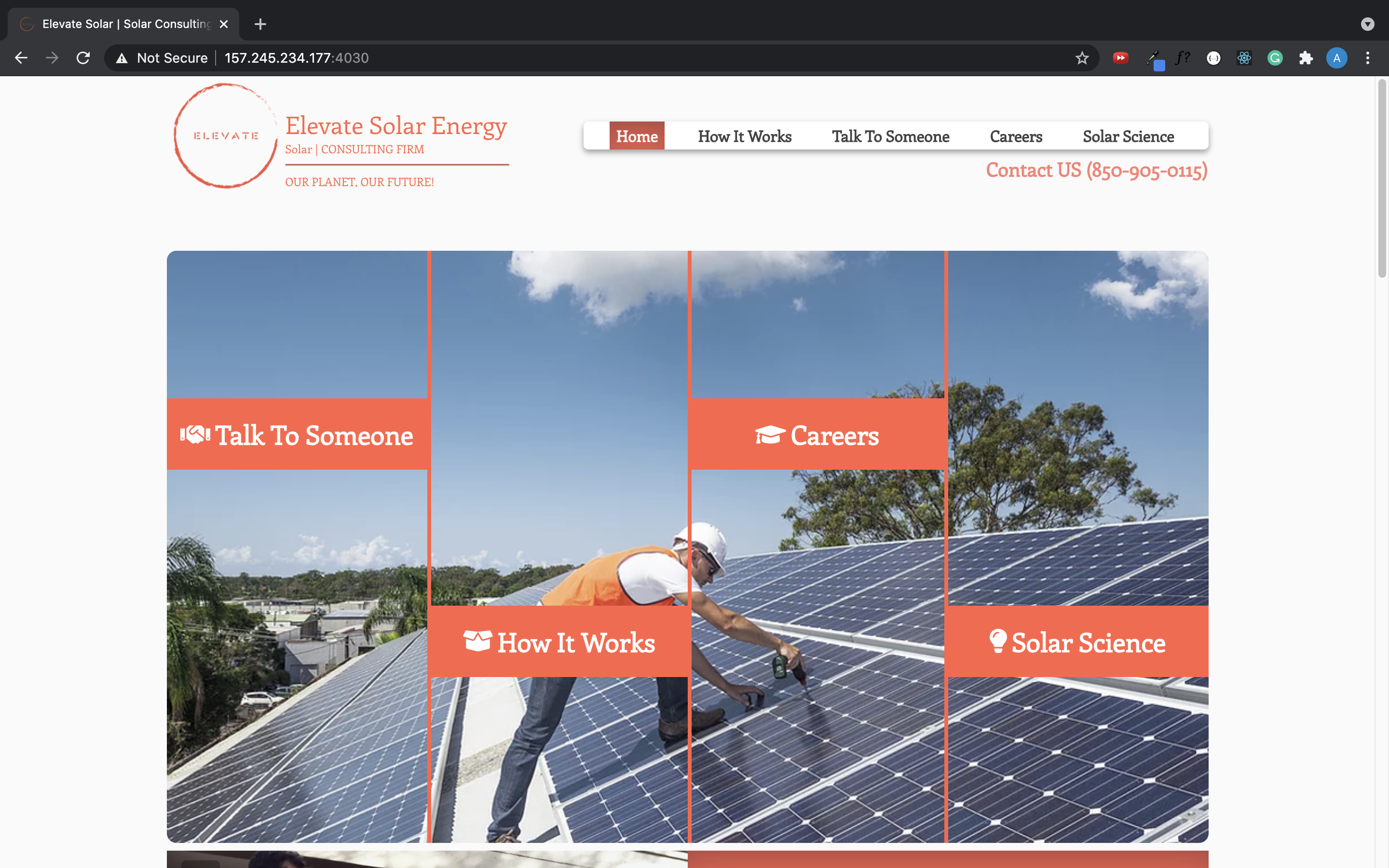This screenshot has width=1389, height=868.
Task: Select the Home navigation tab
Action: [637, 135]
